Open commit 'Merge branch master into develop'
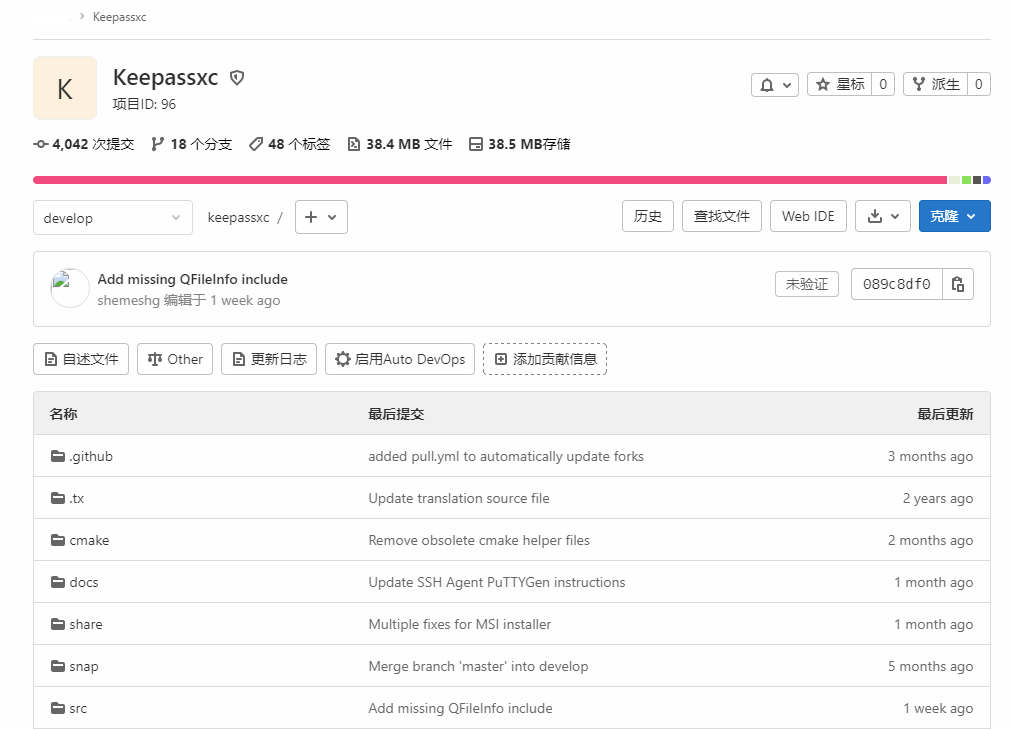This screenshot has height=729, width=1011. [478, 666]
